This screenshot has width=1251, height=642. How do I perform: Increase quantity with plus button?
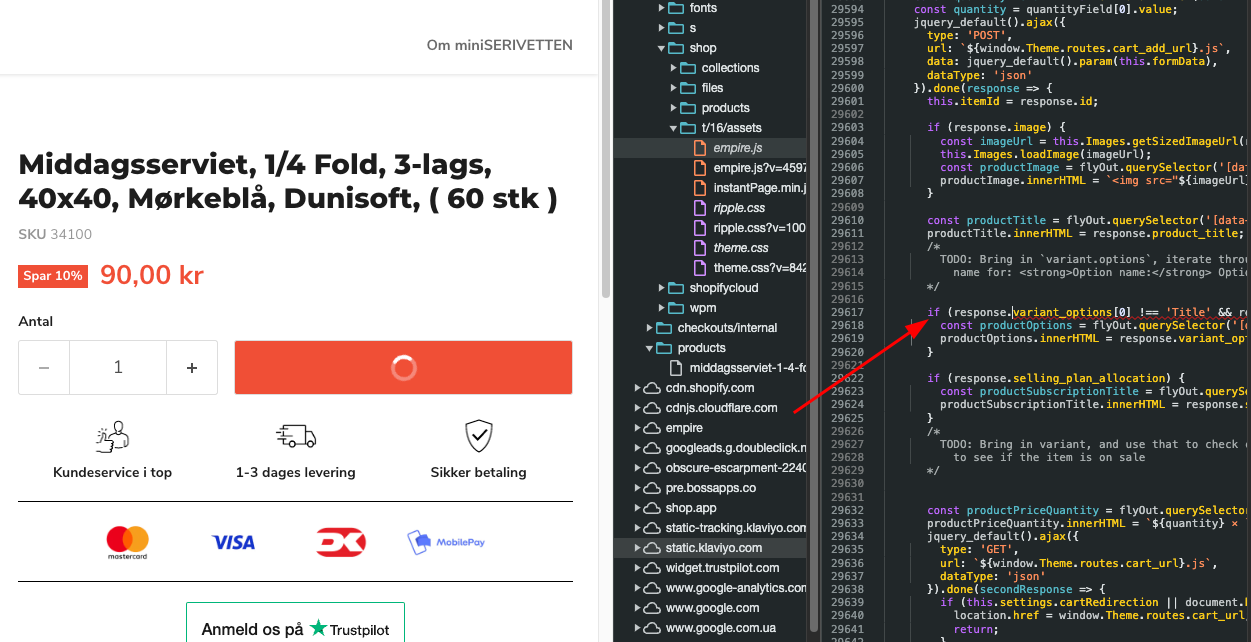pyautogui.click(x=192, y=368)
